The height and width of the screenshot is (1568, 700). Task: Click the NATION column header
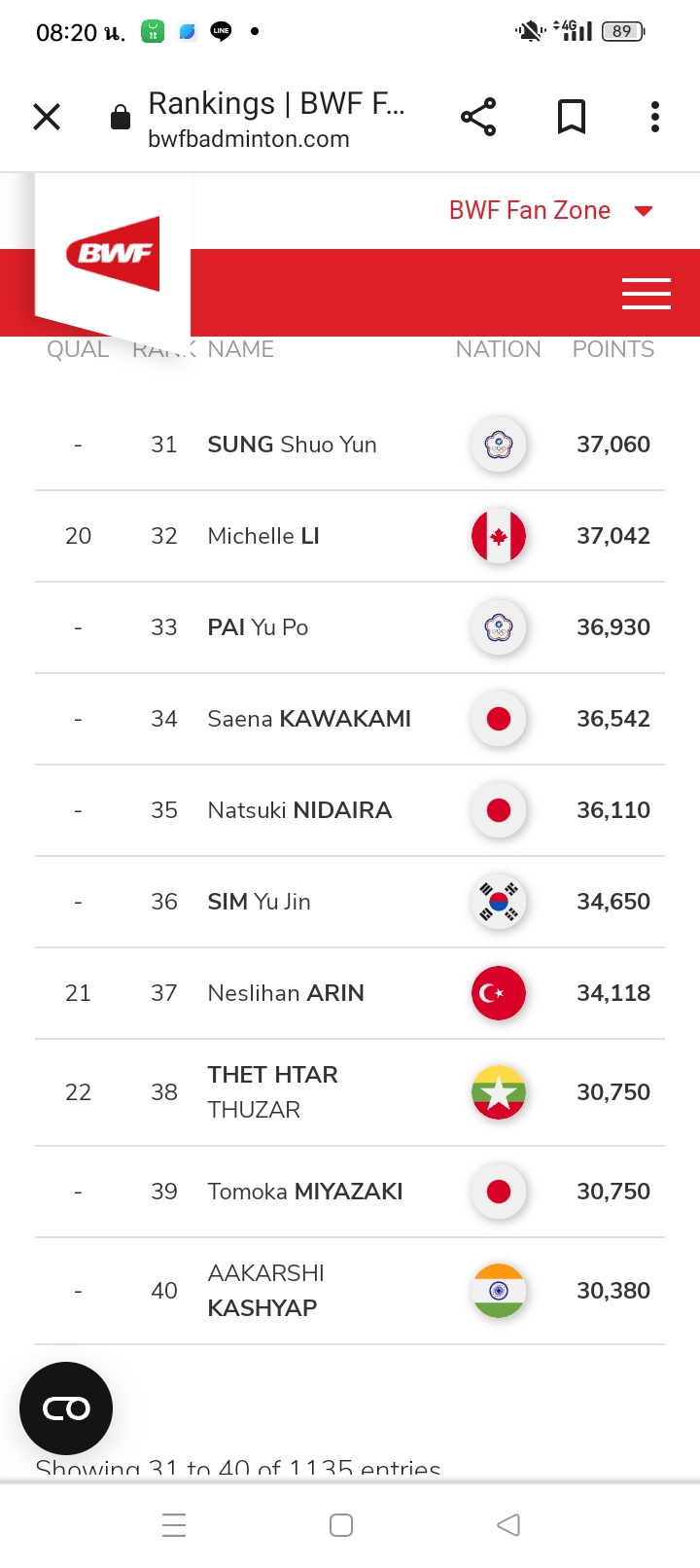tap(499, 349)
